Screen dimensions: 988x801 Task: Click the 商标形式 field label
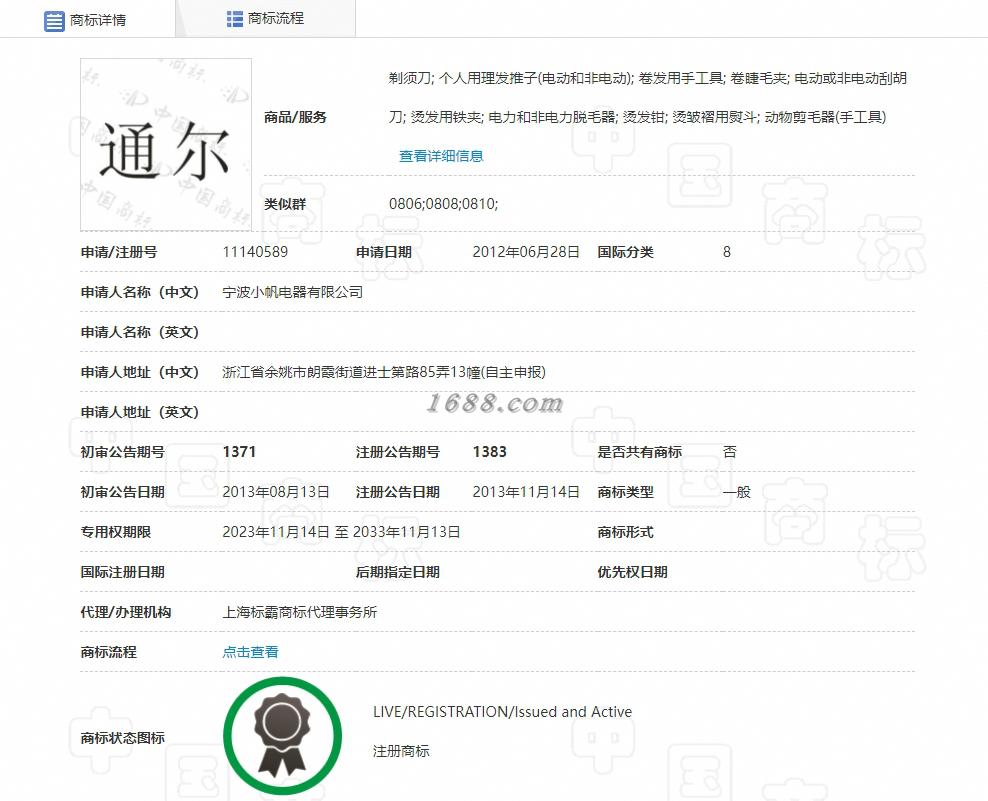click(625, 532)
